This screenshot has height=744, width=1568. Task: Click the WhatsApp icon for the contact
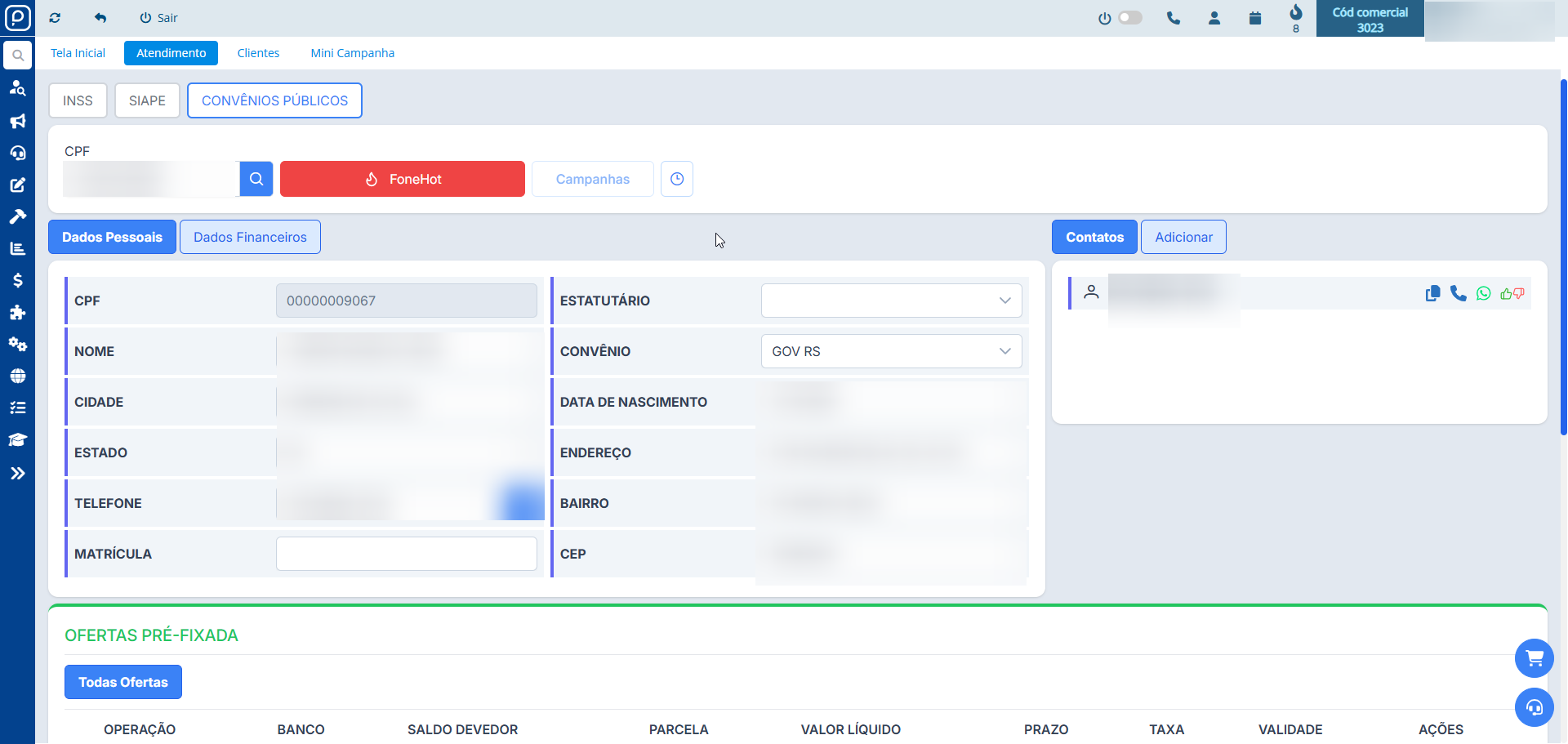pyautogui.click(x=1483, y=293)
